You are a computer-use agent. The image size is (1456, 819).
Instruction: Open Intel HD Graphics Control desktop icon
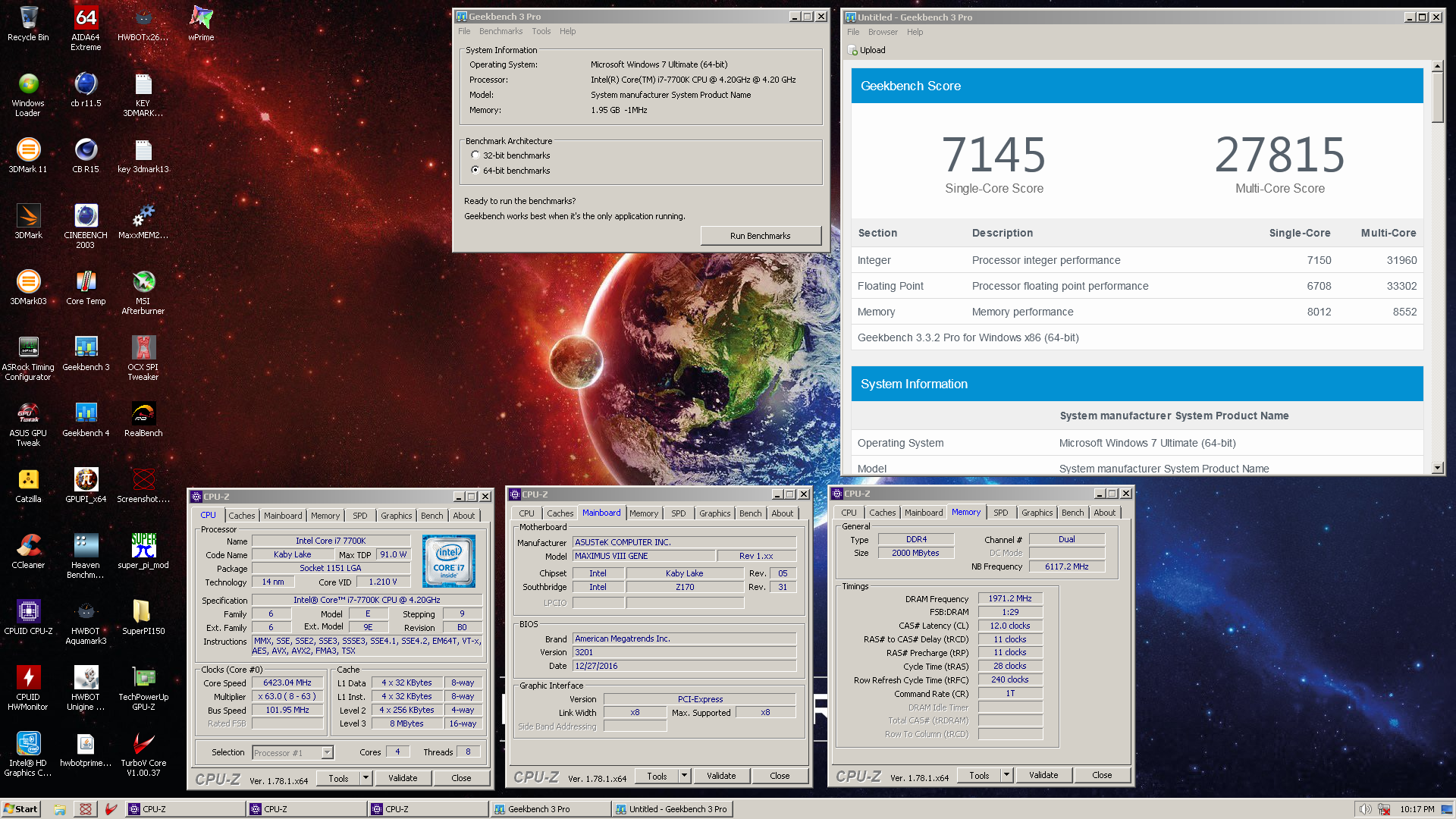click(28, 754)
